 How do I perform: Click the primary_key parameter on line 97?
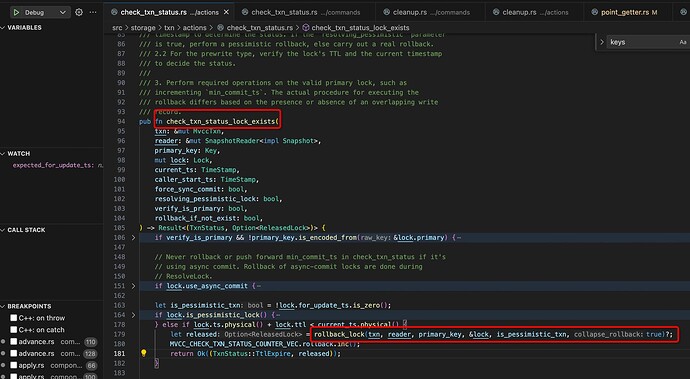coord(177,151)
